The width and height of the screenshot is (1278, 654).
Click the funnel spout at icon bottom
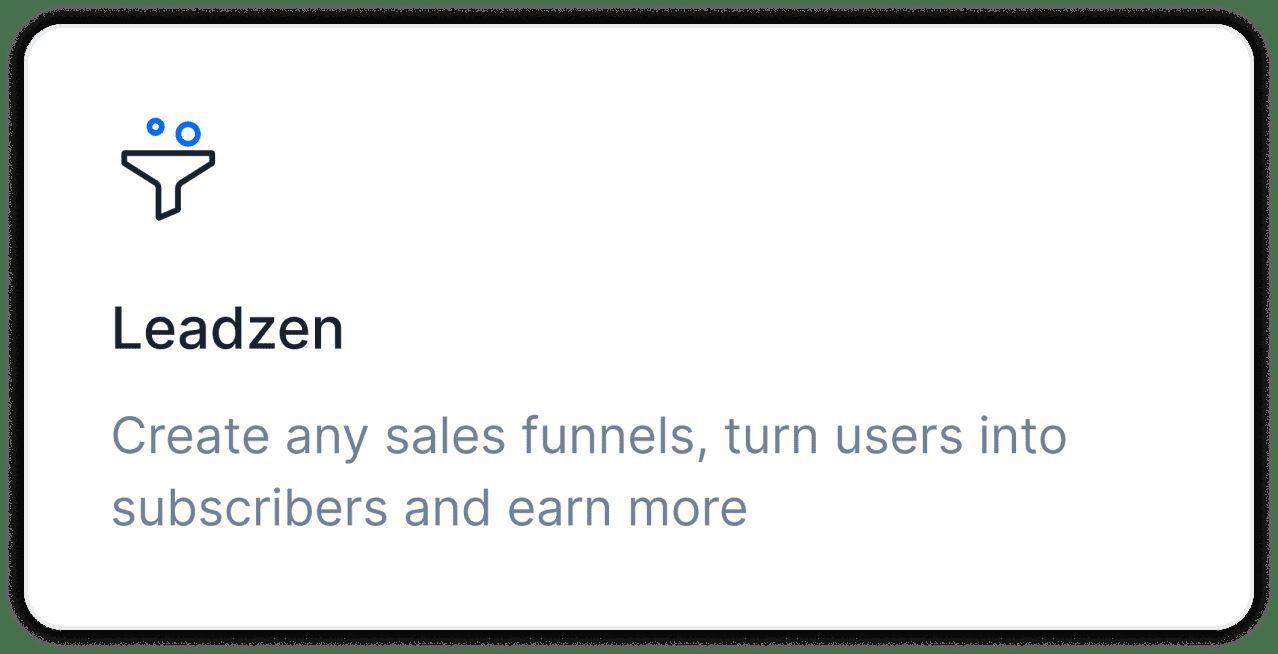pyautogui.click(x=167, y=205)
